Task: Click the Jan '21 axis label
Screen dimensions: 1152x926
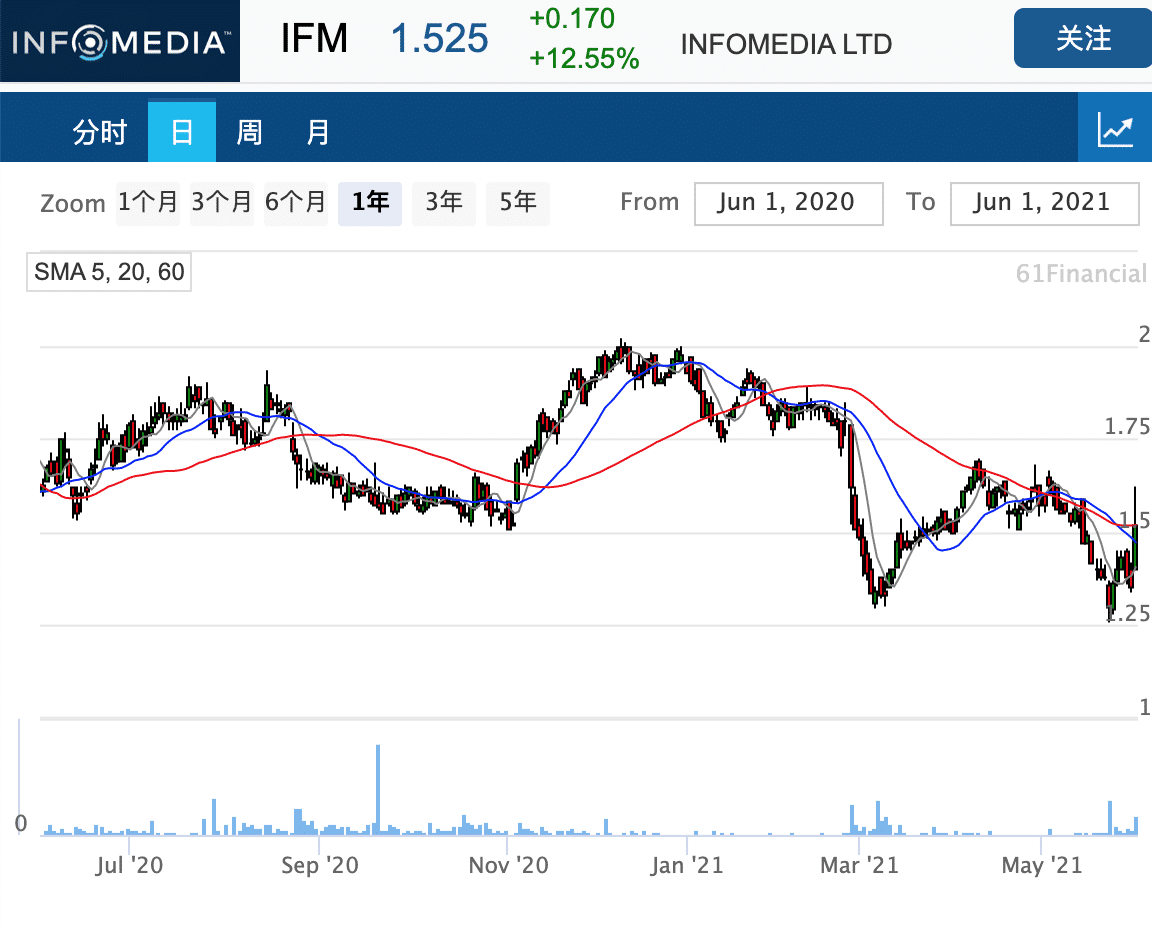Action: pyautogui.click(x=687, y=865)
